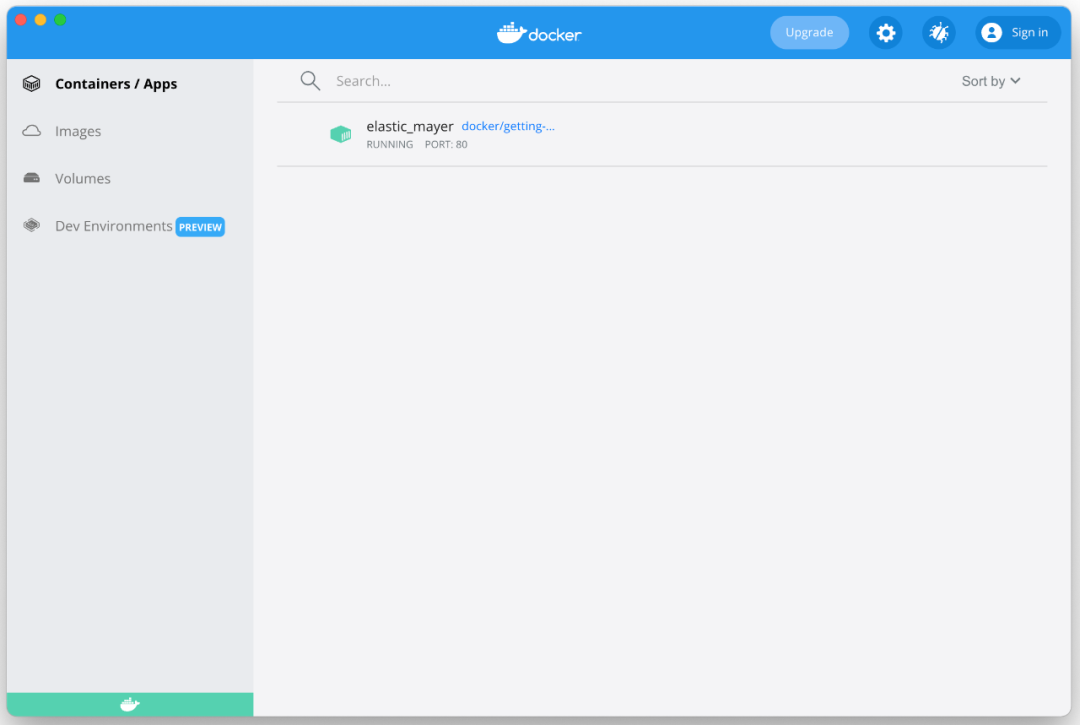Click the Containers / Apps sidebar icon
The width and height of the screenshot is (1080, 725).
[x=32, y=83]
